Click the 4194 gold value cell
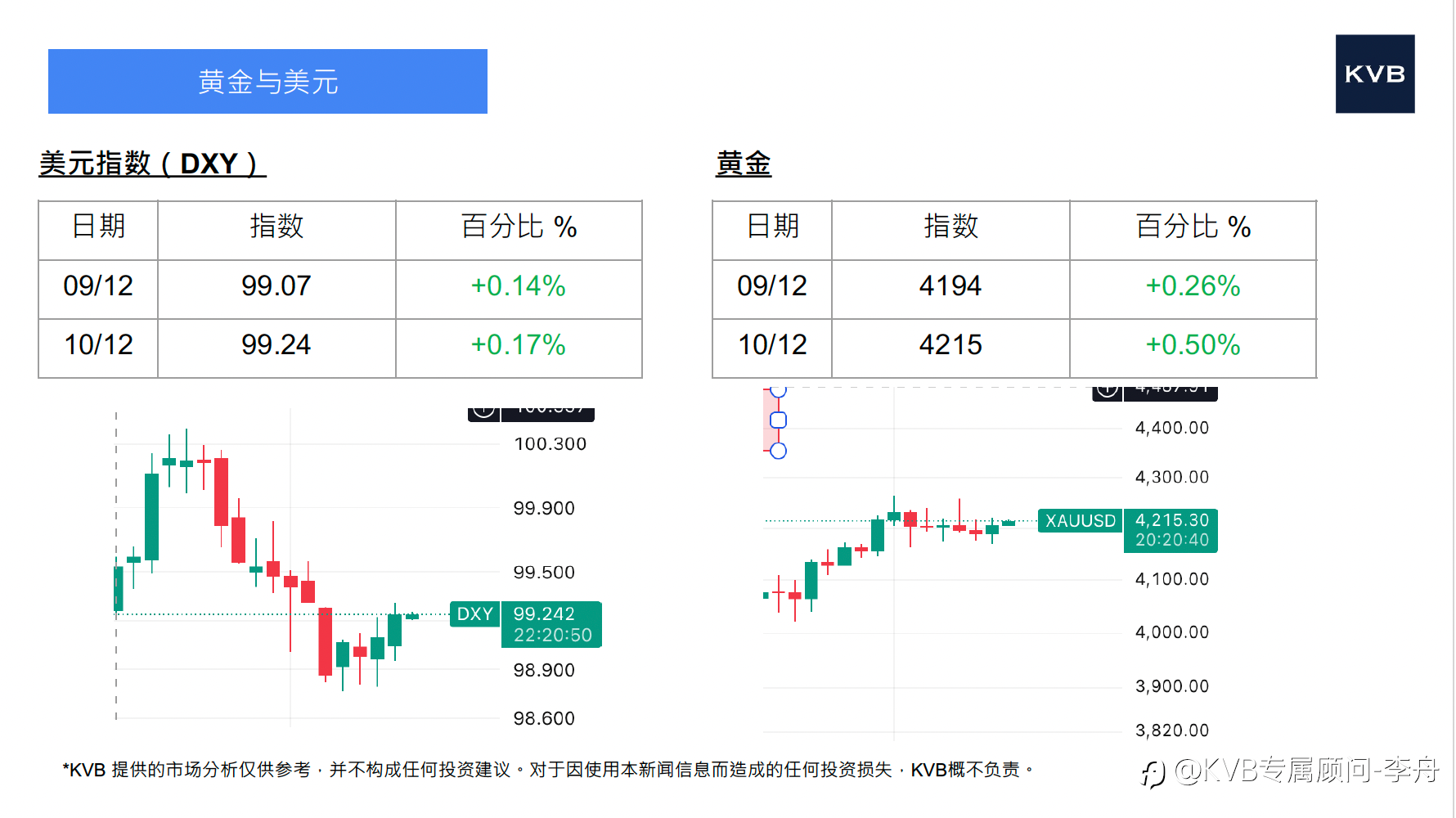Viewport: 1456px width, 818px height. pyautogui.click(x=950, y=286)
